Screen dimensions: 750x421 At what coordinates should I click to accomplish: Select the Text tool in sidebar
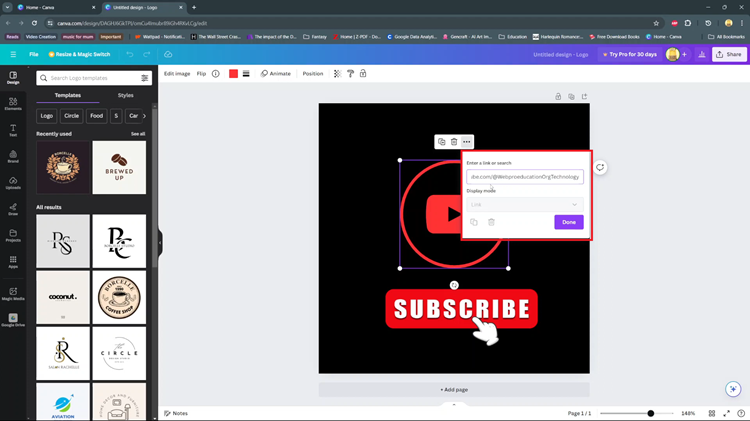[13, 130]
